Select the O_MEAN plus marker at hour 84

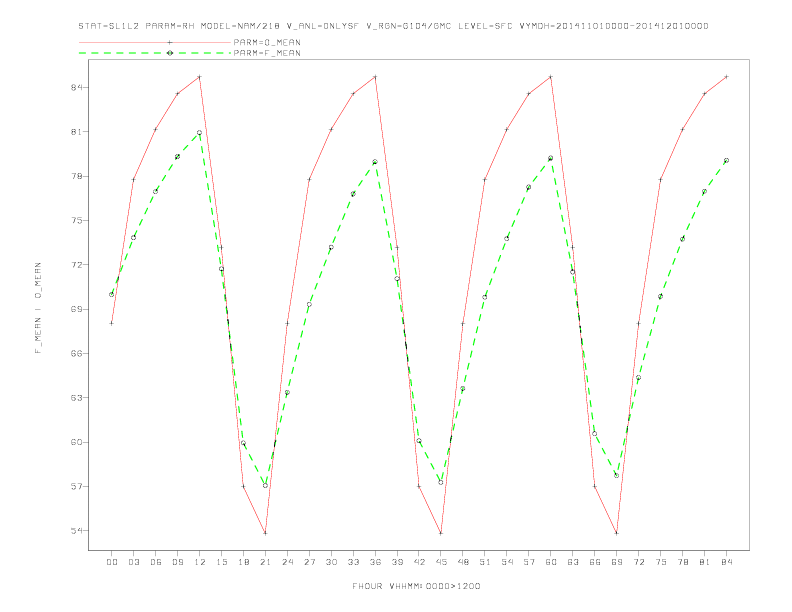[x=726, y=77]
